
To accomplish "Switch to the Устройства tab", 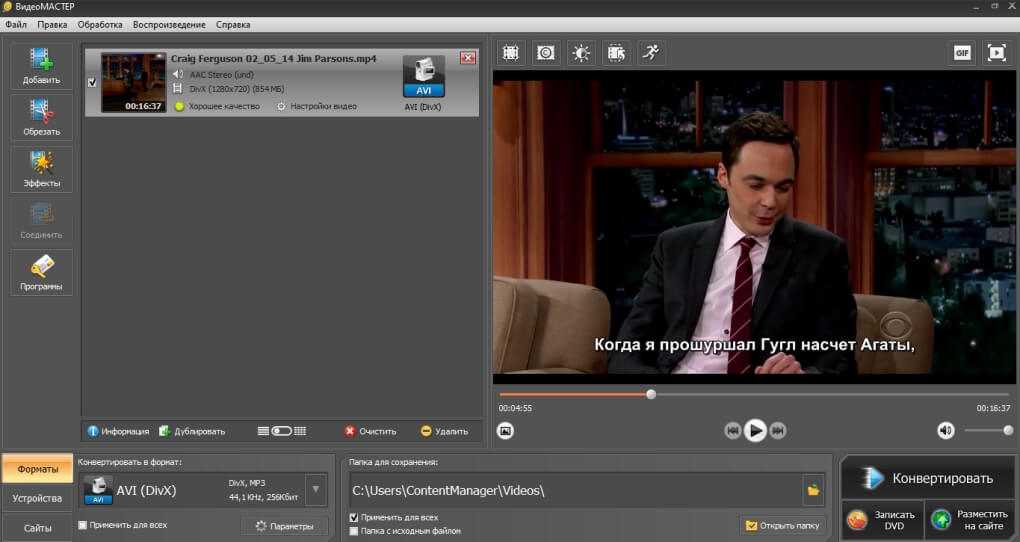I will (36, 498).
